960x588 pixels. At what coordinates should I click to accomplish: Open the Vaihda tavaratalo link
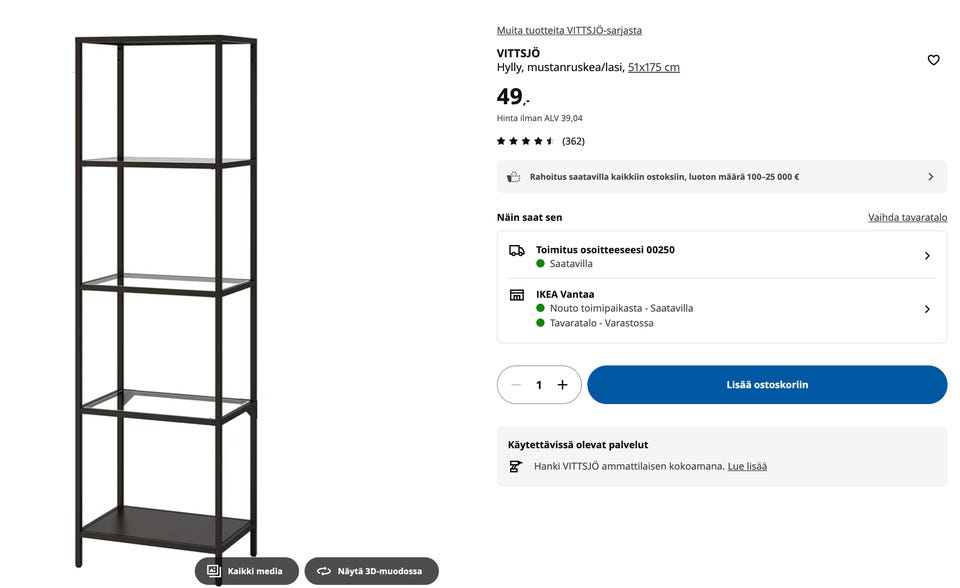[x=907, y=217]
